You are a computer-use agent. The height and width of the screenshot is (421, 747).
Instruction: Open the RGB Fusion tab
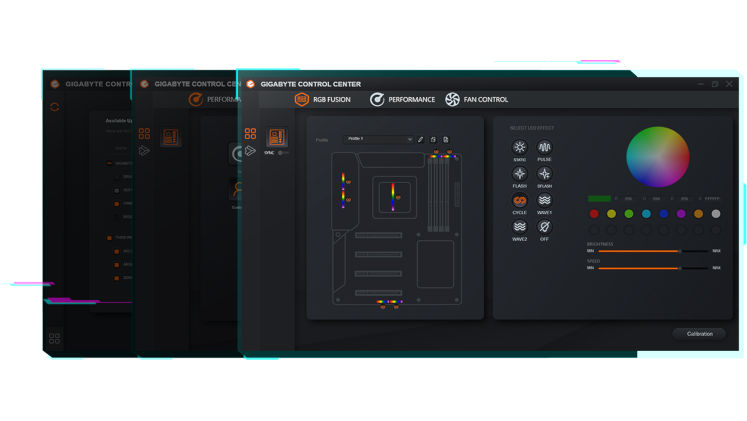pos(323,100)
